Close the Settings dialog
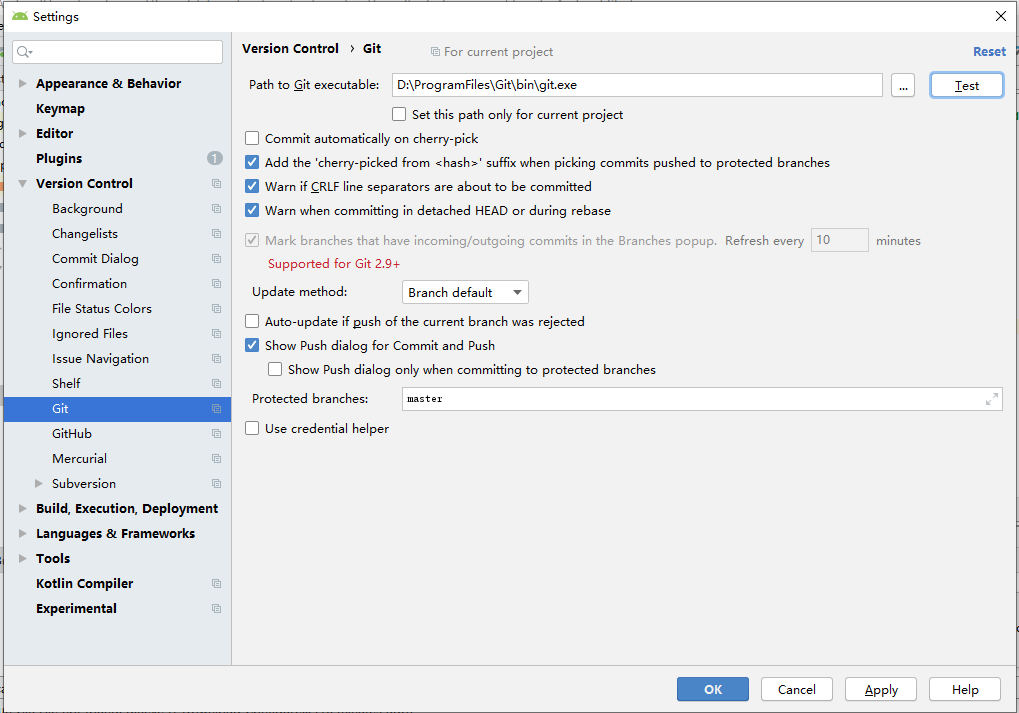Image resolution: width=1019 pixels, height=713 pixels. [1001, 16]
